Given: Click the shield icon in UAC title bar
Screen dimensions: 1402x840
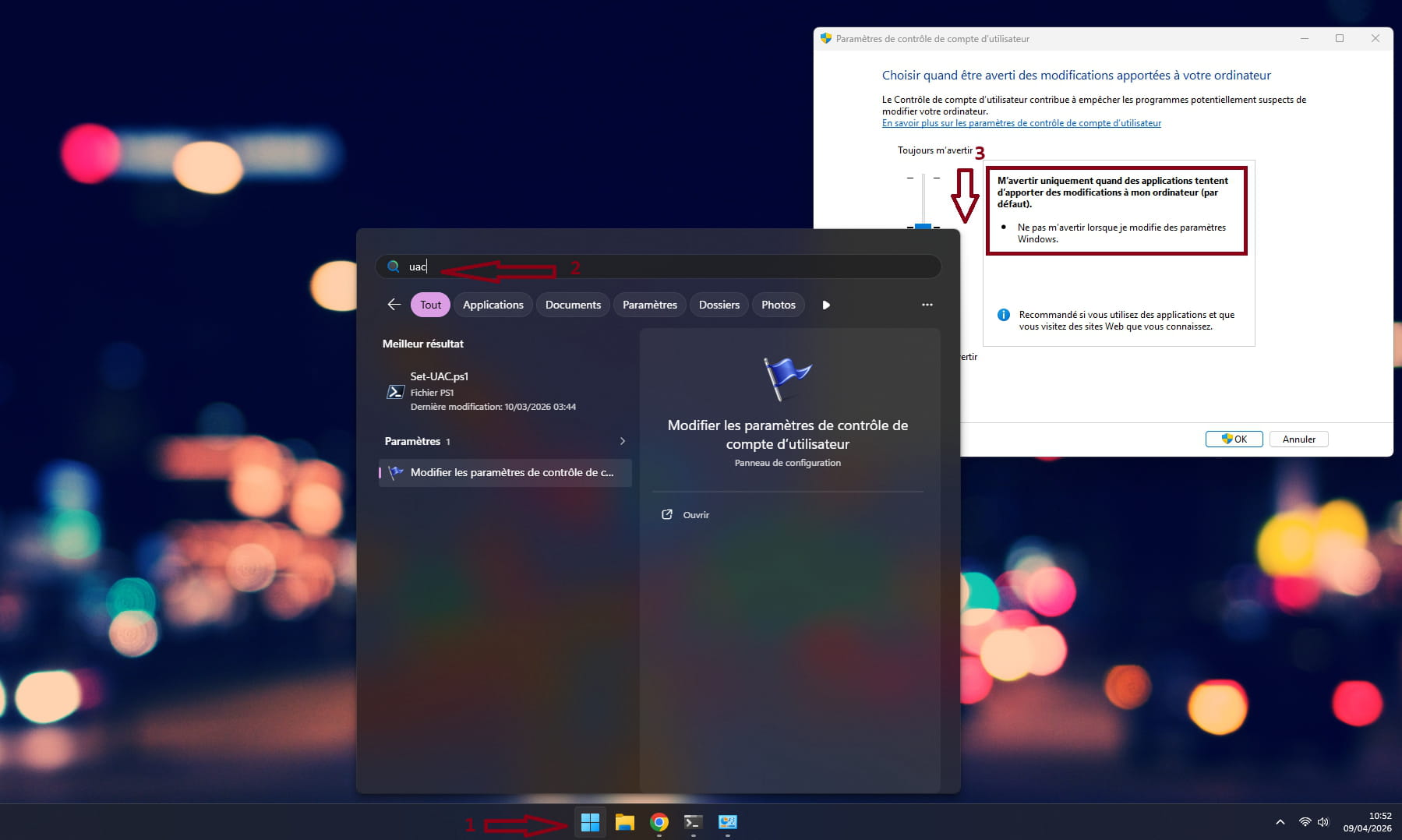Looking at the screenshot, I should pyautogui.click(x=826, y=38).
